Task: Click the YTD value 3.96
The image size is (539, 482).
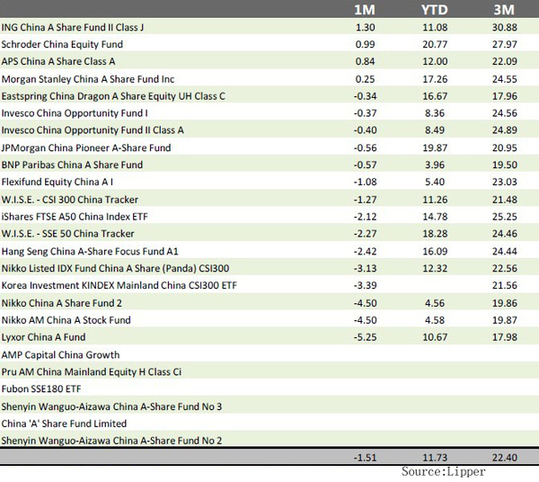Action: (435, 165)
